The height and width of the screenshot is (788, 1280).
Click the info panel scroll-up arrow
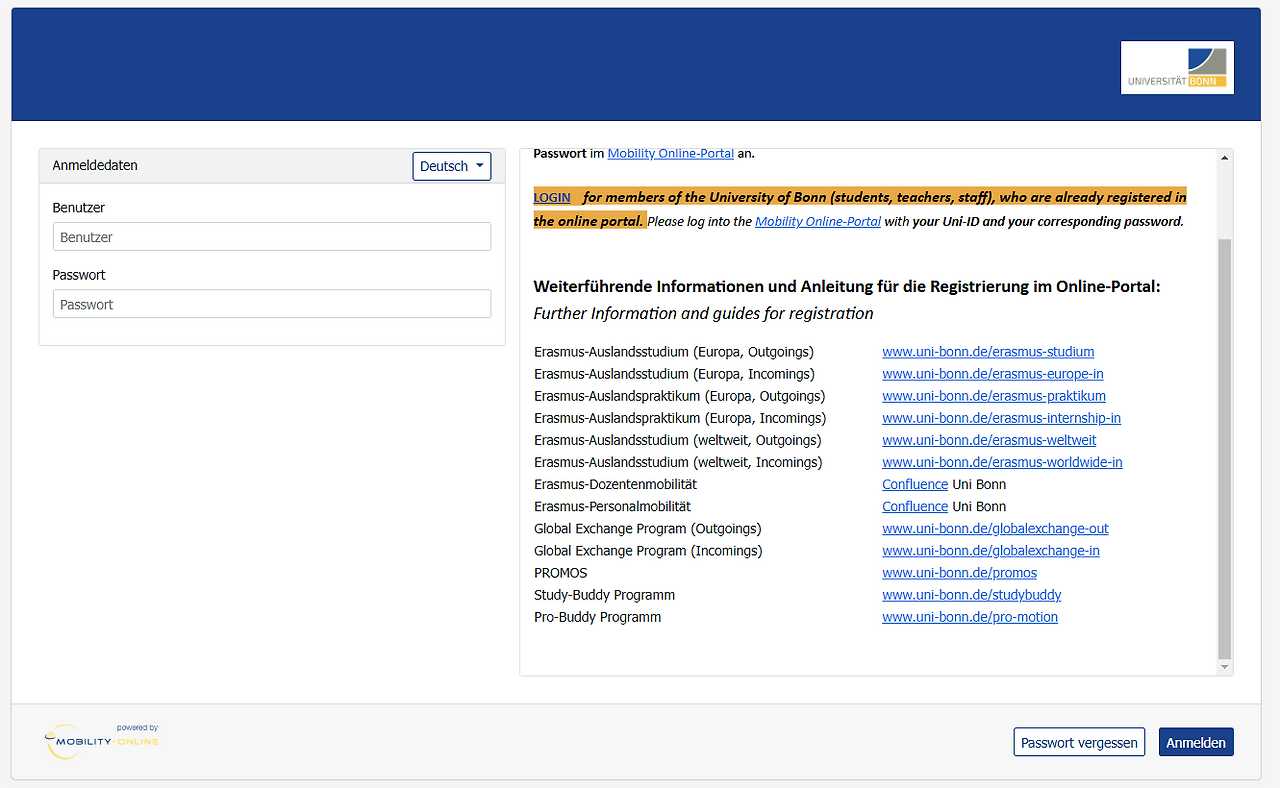pos(1225,158)
